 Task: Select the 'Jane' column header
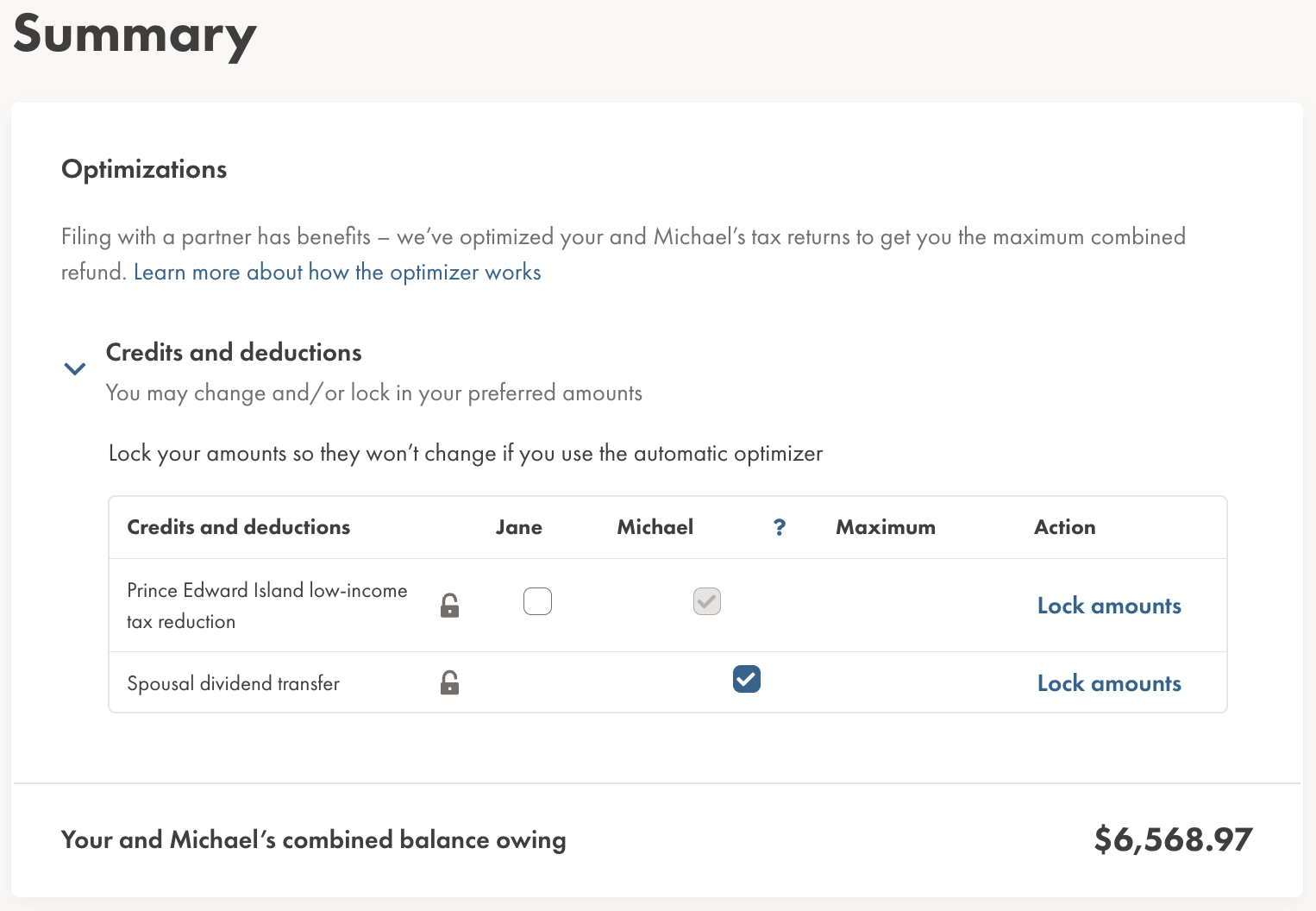(x=519, y=527)
